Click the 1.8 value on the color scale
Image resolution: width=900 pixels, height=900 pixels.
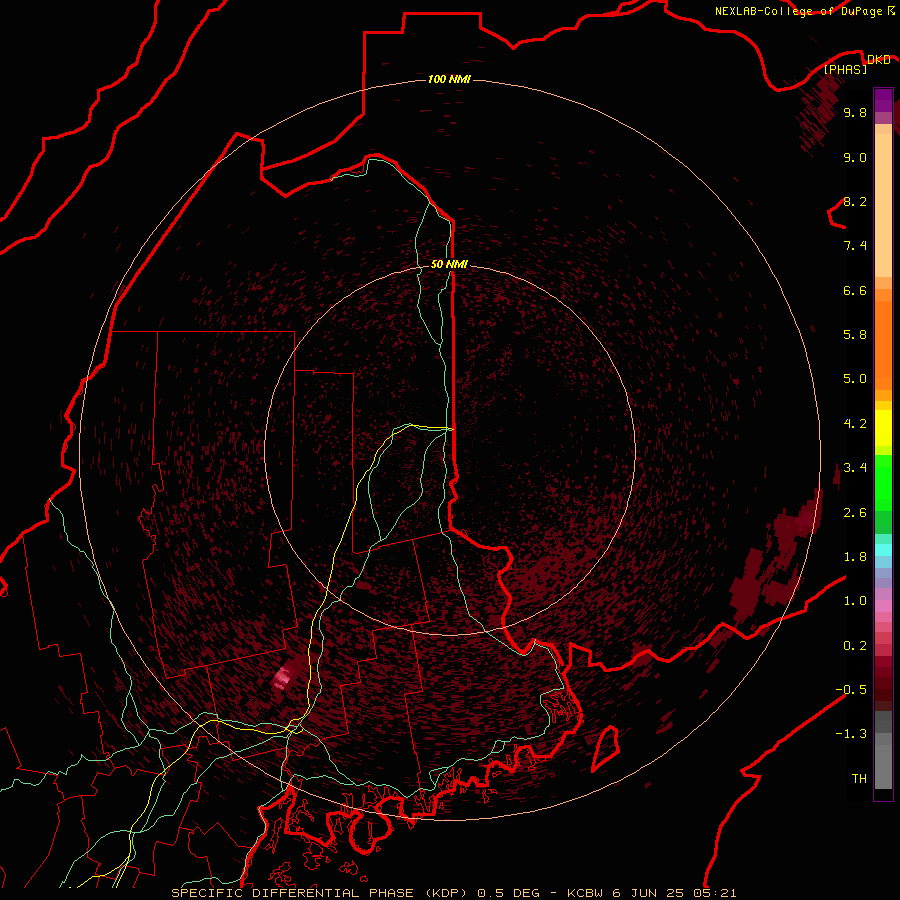coord(855,557)
